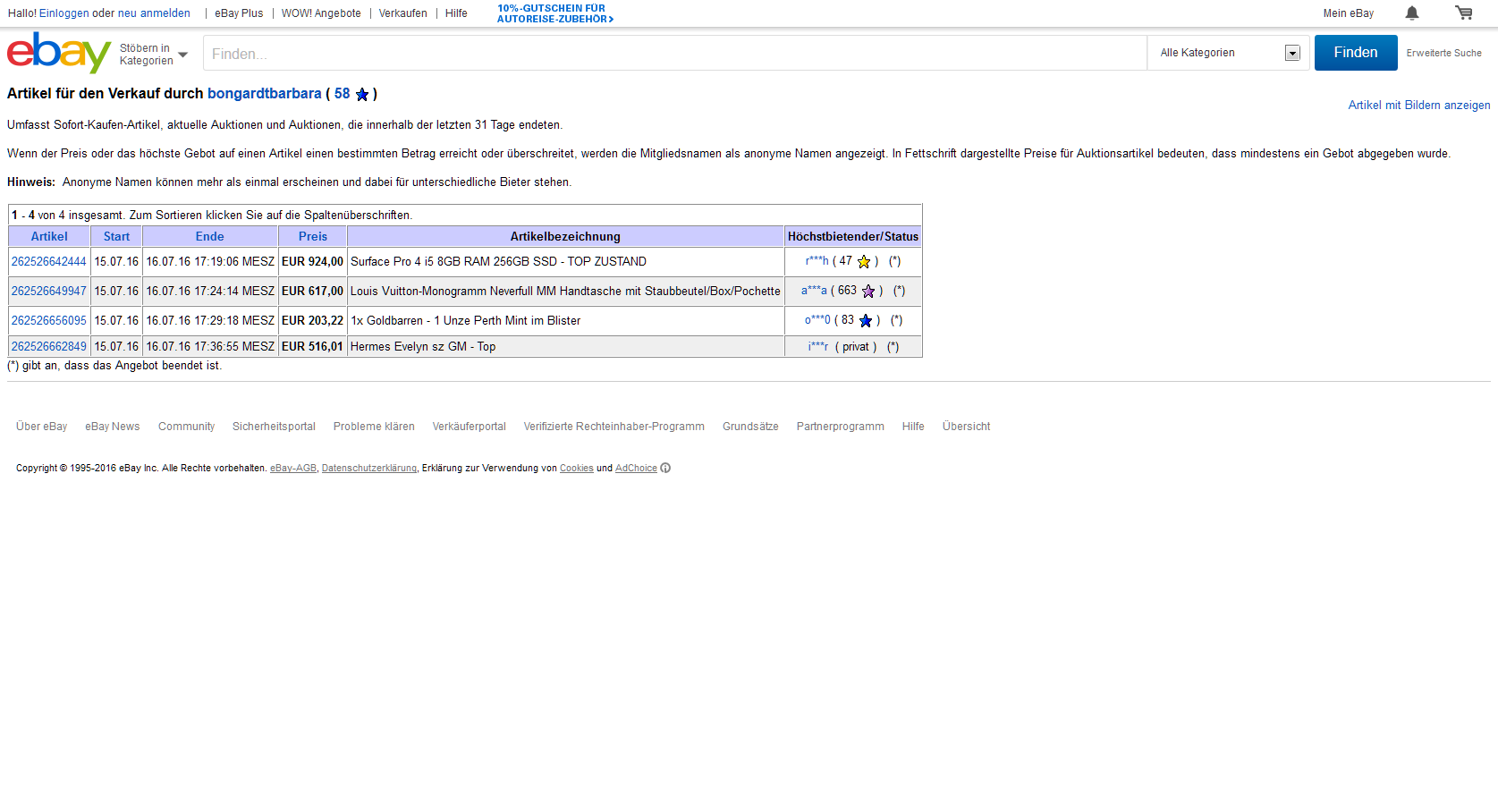The image size is (1498, 812).
Task: Open Hilfe in top navigation
Action: click(x=456, y=13)
